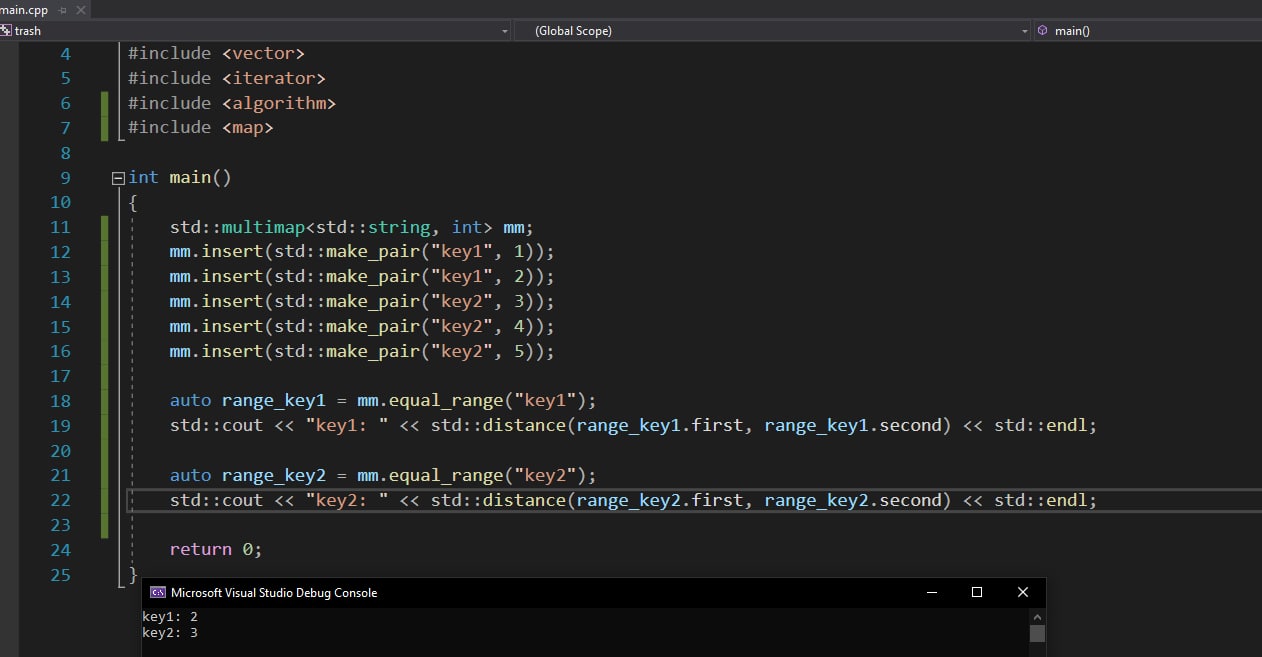
Task: Pin the main.cpp editor tab
Action: 61,10
